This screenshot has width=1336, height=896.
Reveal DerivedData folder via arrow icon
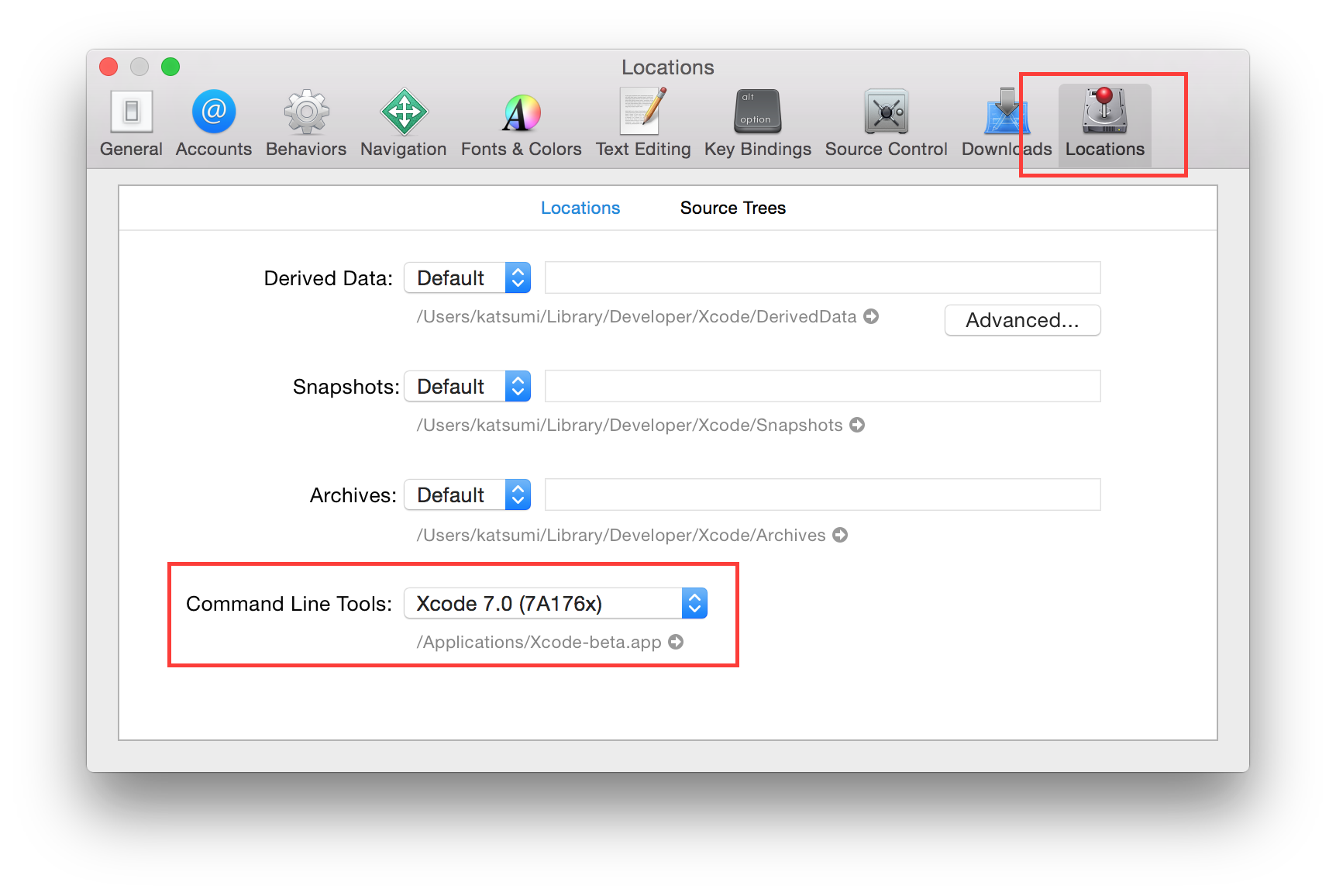coord(871,316)
